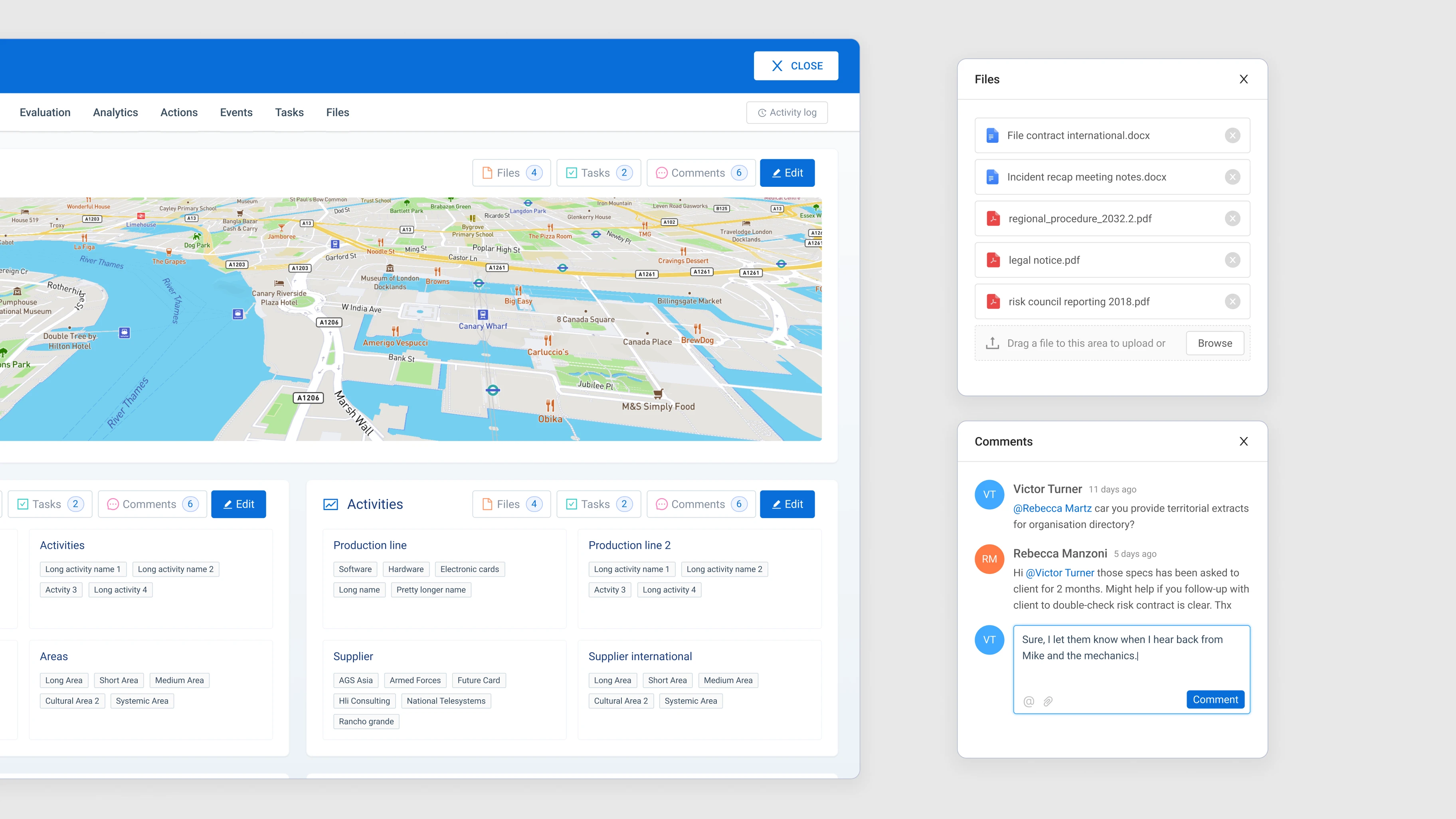Attach a file via the paperclip icon
The image size is (1456, 819).
(1048, 701)
